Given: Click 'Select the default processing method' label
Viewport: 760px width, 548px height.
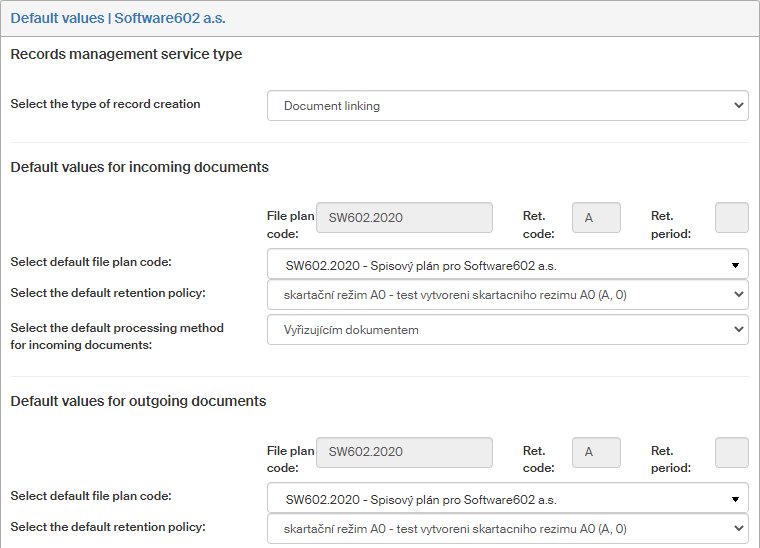Looking at the screenshot, I should click(117, 336).
